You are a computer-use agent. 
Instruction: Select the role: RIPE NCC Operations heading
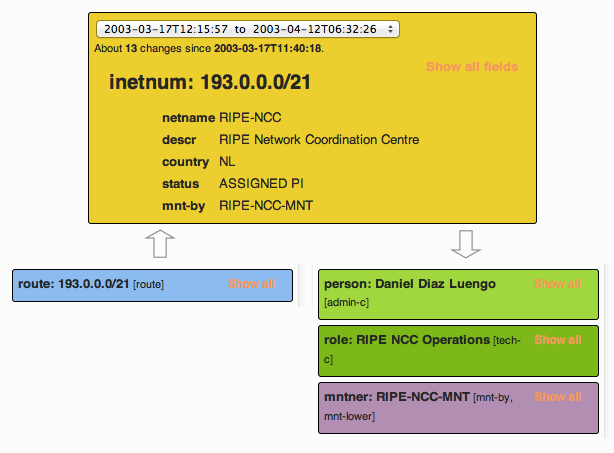pyautogui.click(x=407, y=340)
